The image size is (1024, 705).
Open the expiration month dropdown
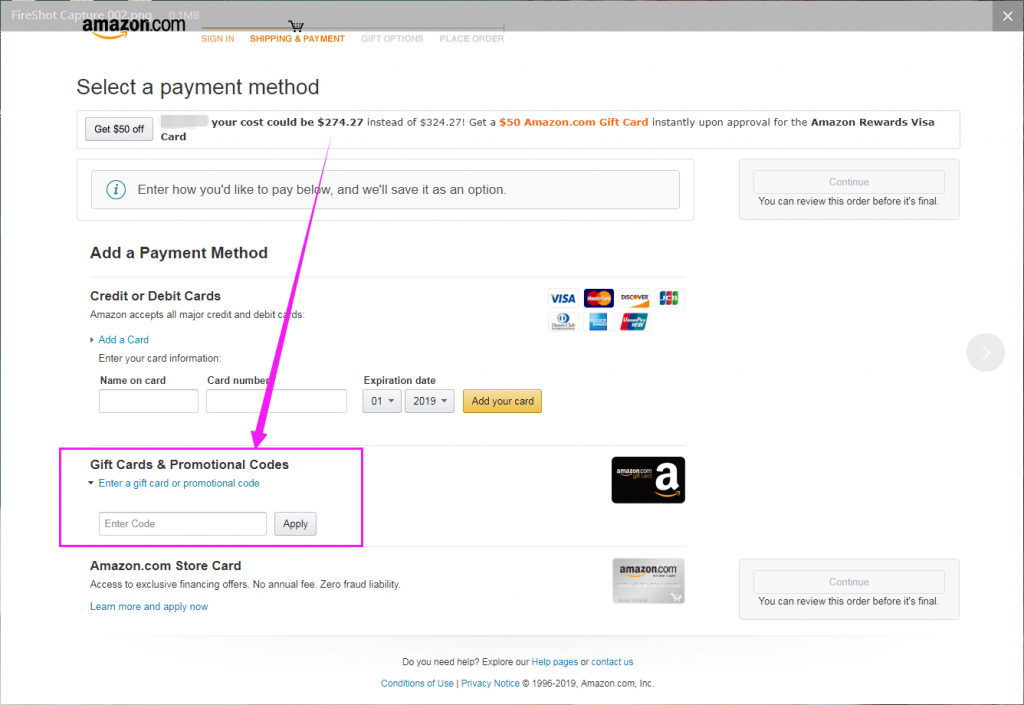[382, 401]
